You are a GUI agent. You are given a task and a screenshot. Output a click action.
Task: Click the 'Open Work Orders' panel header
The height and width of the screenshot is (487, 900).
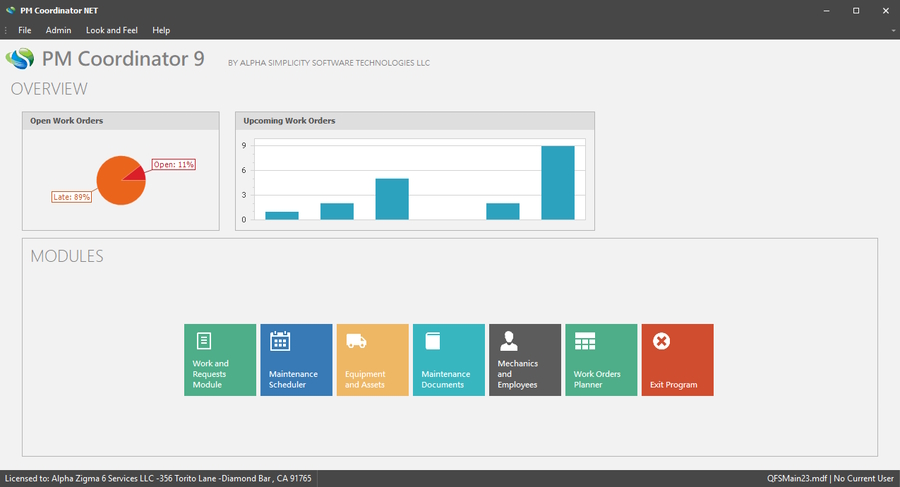tap(121, 121)
